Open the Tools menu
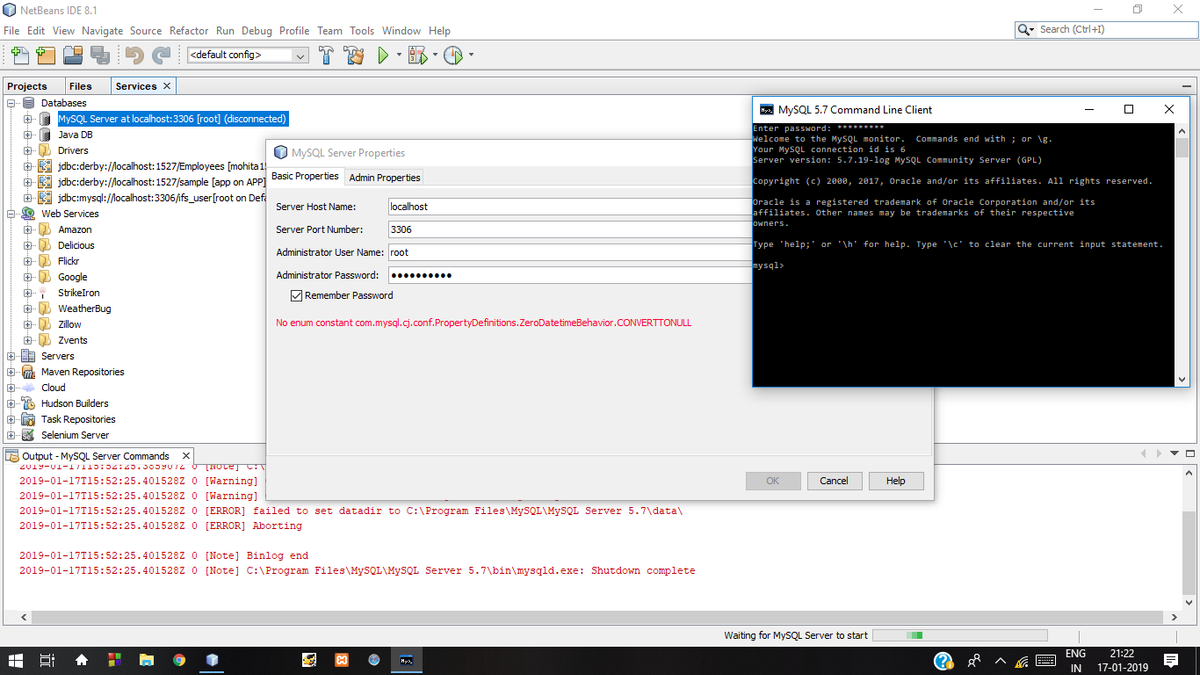 361,31
